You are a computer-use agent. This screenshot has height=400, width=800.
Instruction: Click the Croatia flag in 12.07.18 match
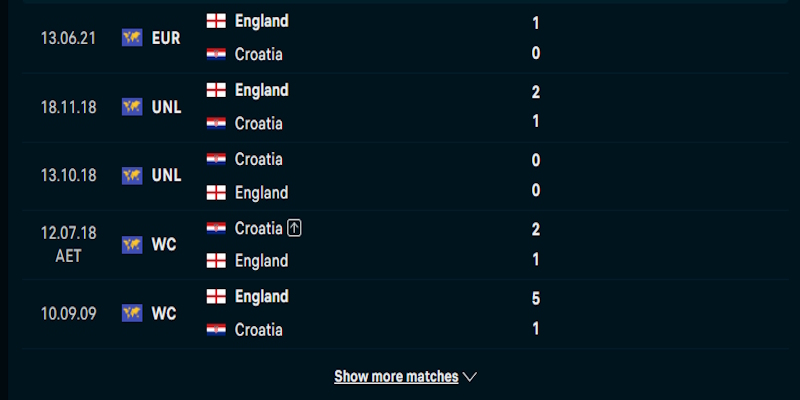click(216, 228)
